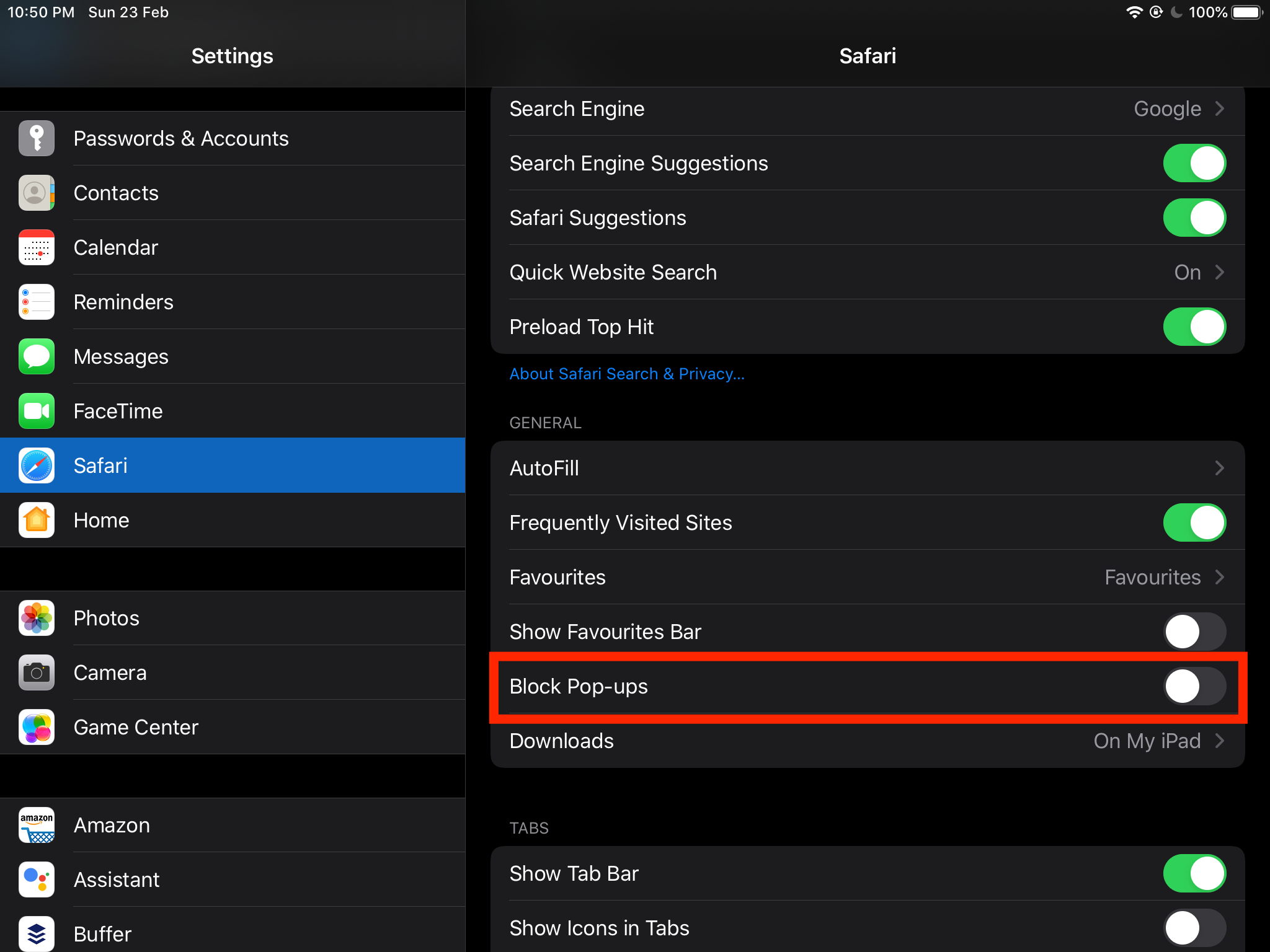Tap the Game Center bubbles icon
Viewport: 1270px width, 952px height.
pyautogui.click(x=37, y=727)
